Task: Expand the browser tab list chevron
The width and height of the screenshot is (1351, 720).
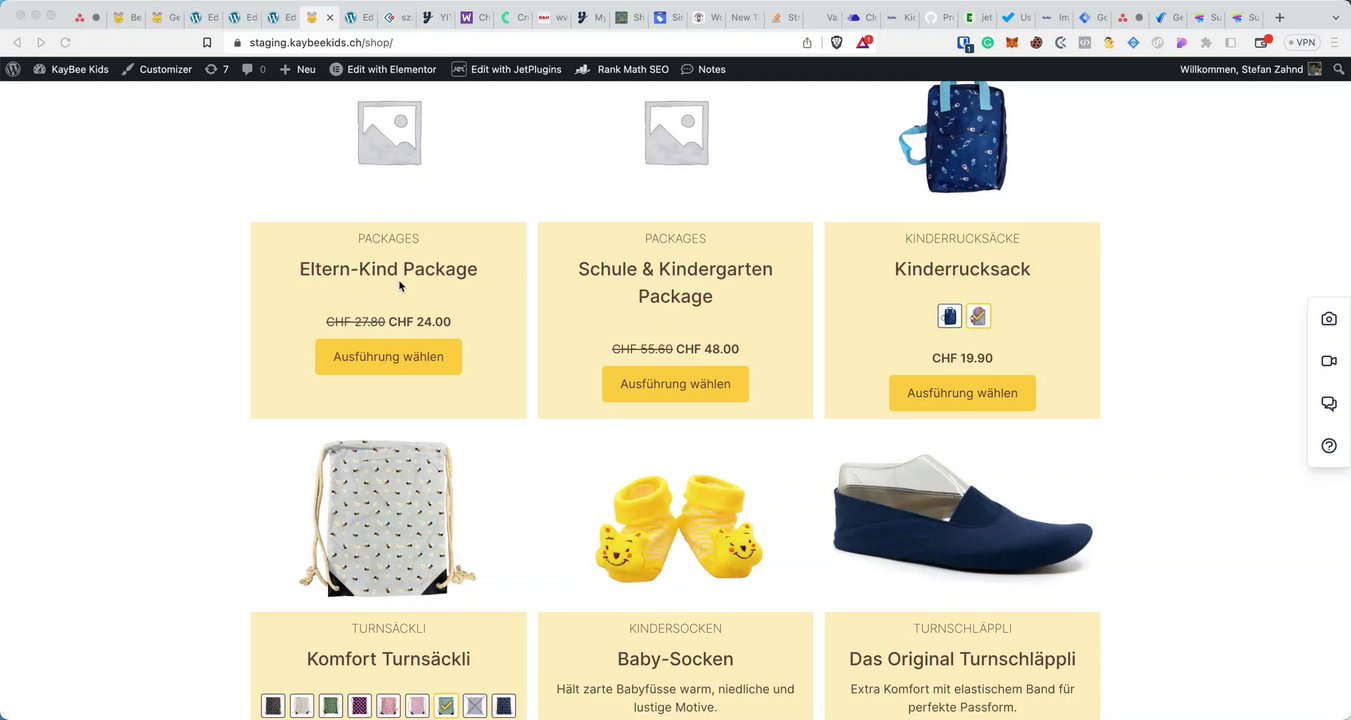Action: click(x=1335, y=18)
